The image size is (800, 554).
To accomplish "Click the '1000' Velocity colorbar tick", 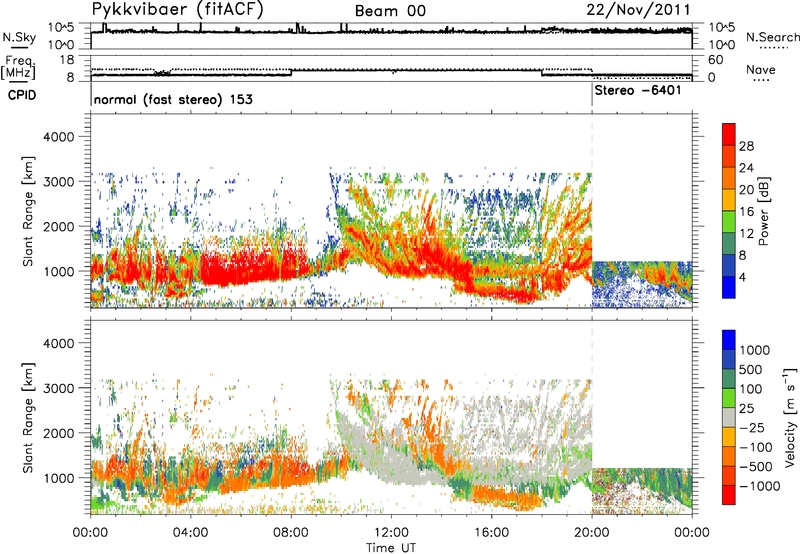I will [x=755, y=350].
